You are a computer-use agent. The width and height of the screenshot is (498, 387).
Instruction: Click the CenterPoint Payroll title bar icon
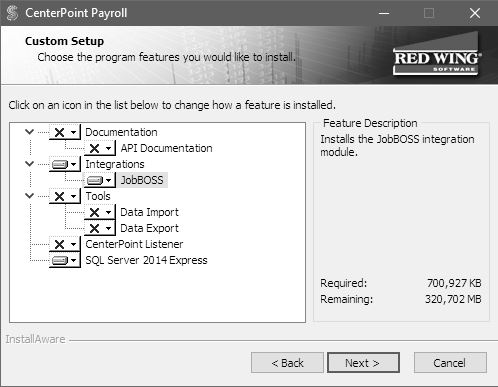(12, 13)
